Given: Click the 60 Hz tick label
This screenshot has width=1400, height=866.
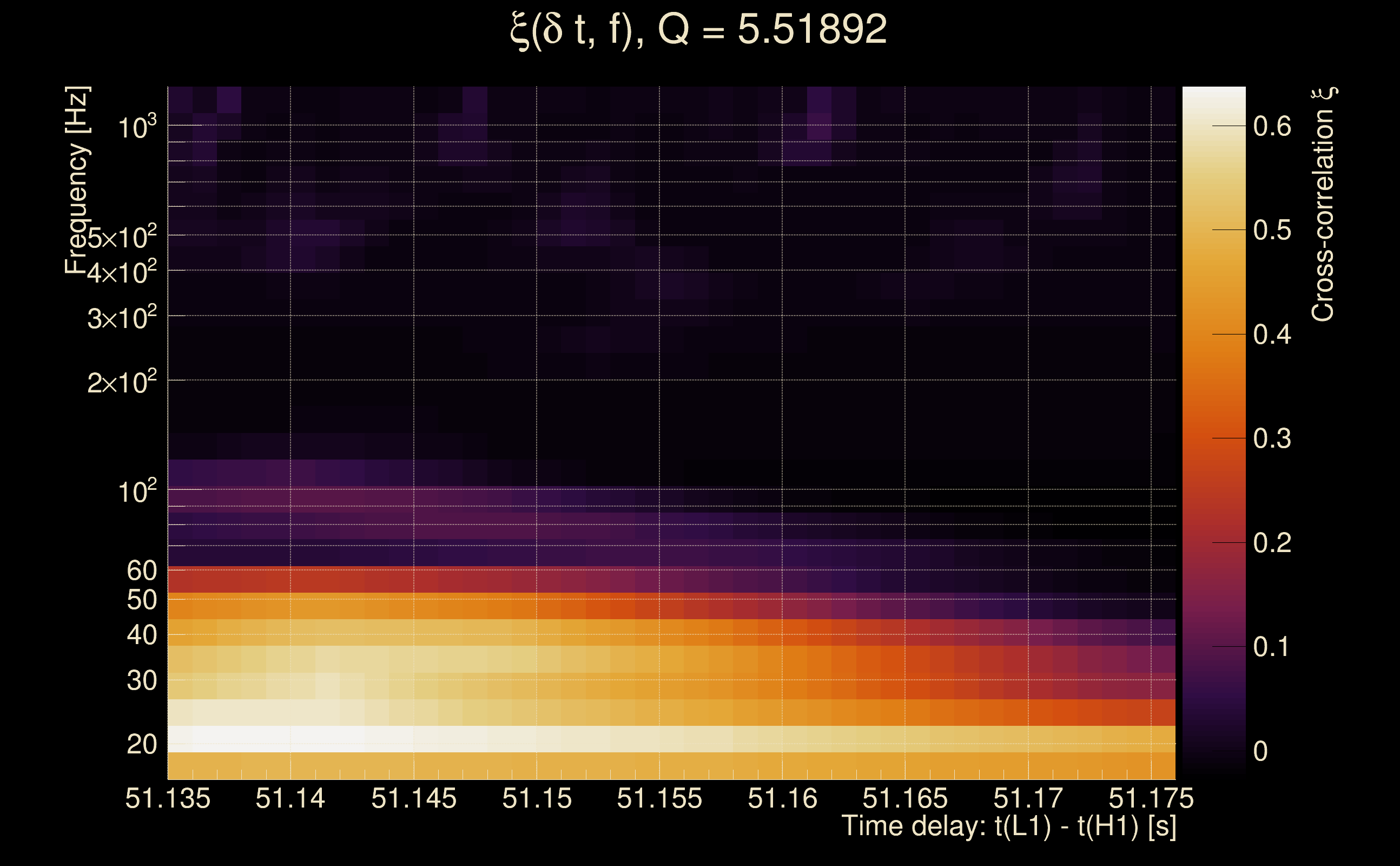Looking at the screenshot, I should [x=141, y=570].
